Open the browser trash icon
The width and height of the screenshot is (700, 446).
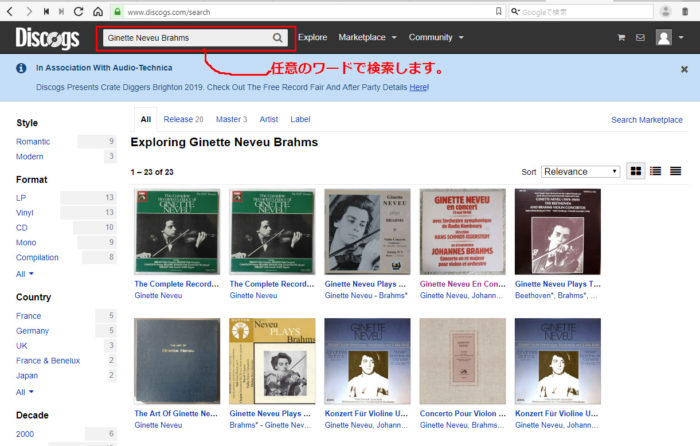pos(685,12)
